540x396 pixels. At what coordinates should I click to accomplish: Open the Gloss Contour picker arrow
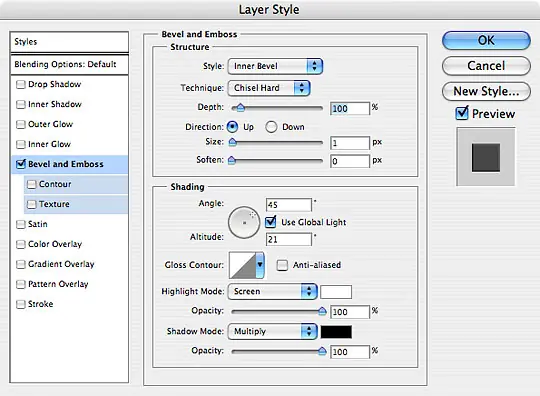point(260,265)
